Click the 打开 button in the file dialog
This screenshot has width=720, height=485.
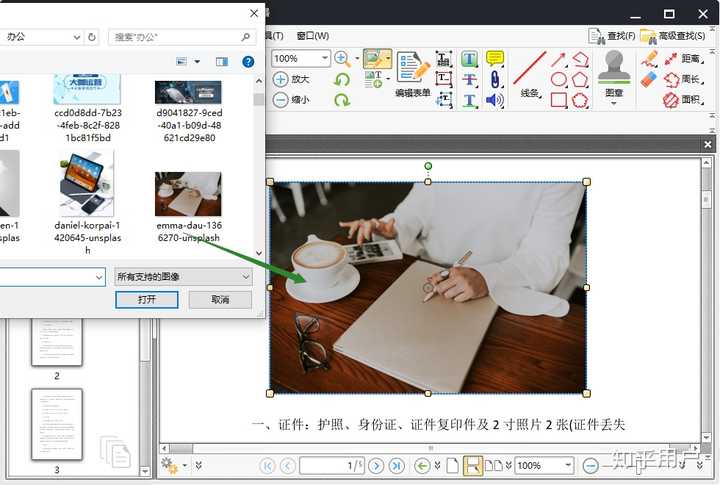pyautogui.click(x=146, y=300)
